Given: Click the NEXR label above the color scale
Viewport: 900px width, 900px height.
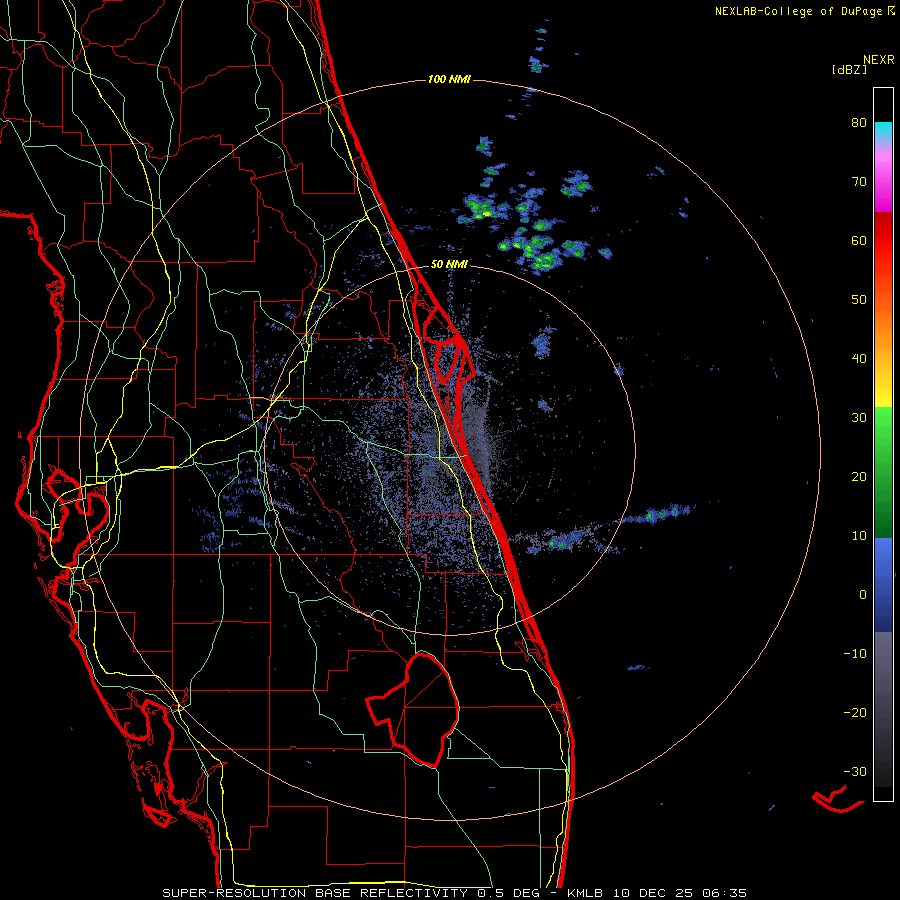Looking at the screenshot, I should click(x=879, y=60).
